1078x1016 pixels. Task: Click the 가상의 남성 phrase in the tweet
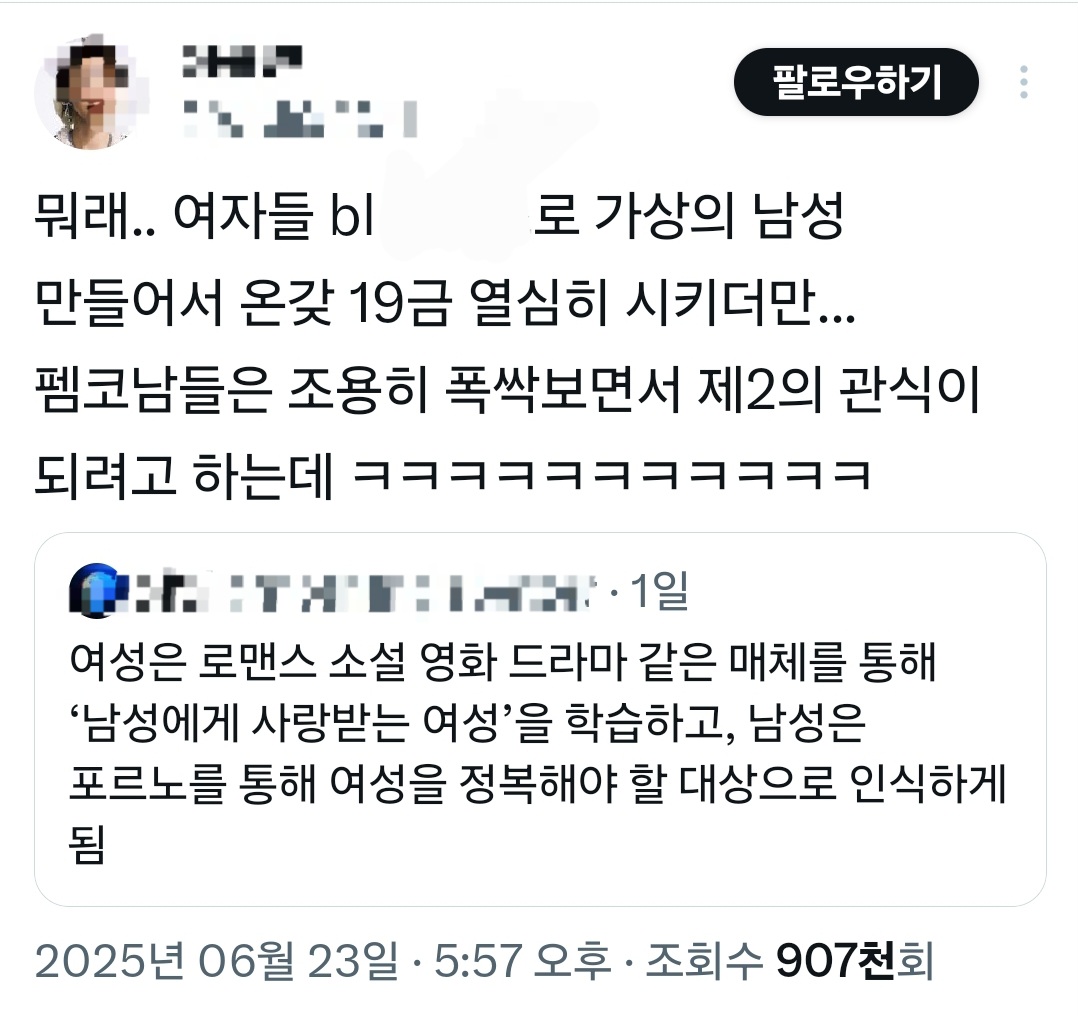pos(718,217)
